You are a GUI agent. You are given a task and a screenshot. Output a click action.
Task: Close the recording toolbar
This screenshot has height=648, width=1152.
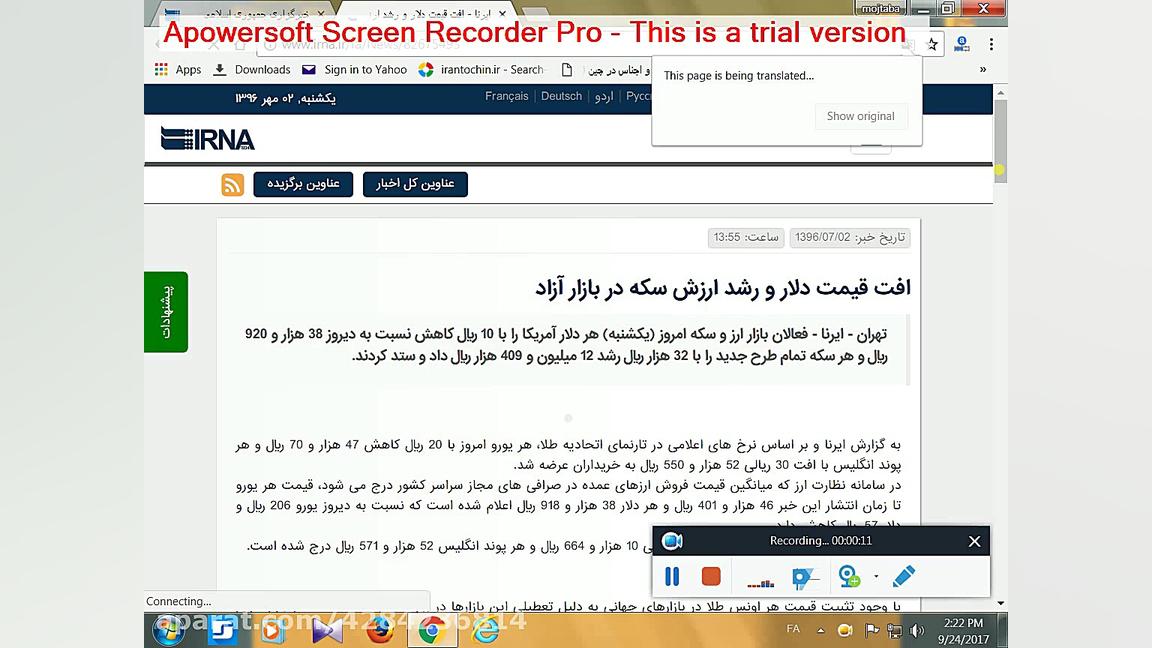coord(974,541)
